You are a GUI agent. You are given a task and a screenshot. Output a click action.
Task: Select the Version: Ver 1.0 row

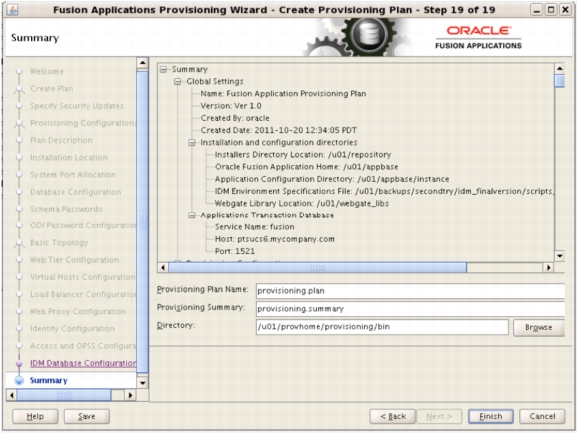click(x=231, y=106)
